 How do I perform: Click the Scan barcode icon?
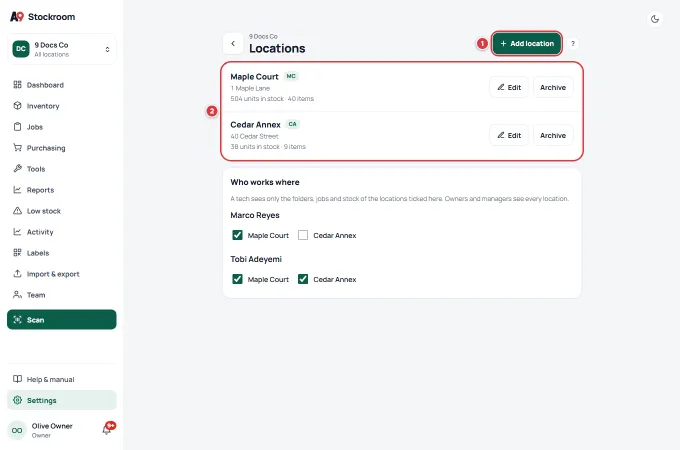click(17, 320)
